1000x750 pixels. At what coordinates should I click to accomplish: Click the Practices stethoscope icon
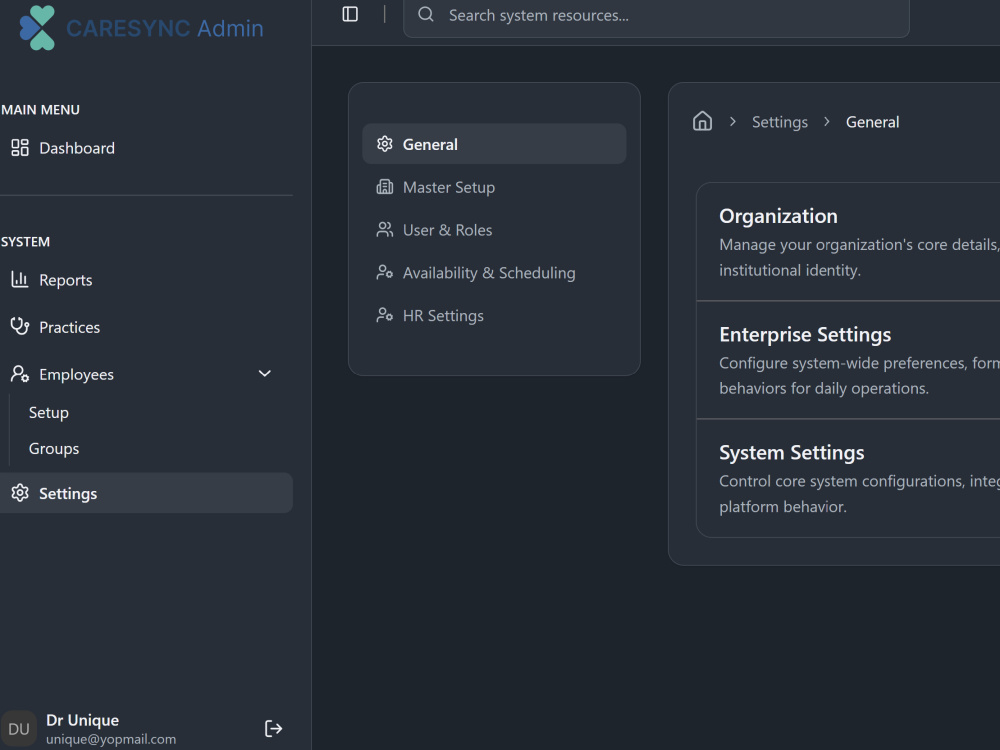click(x=20, y=327)
